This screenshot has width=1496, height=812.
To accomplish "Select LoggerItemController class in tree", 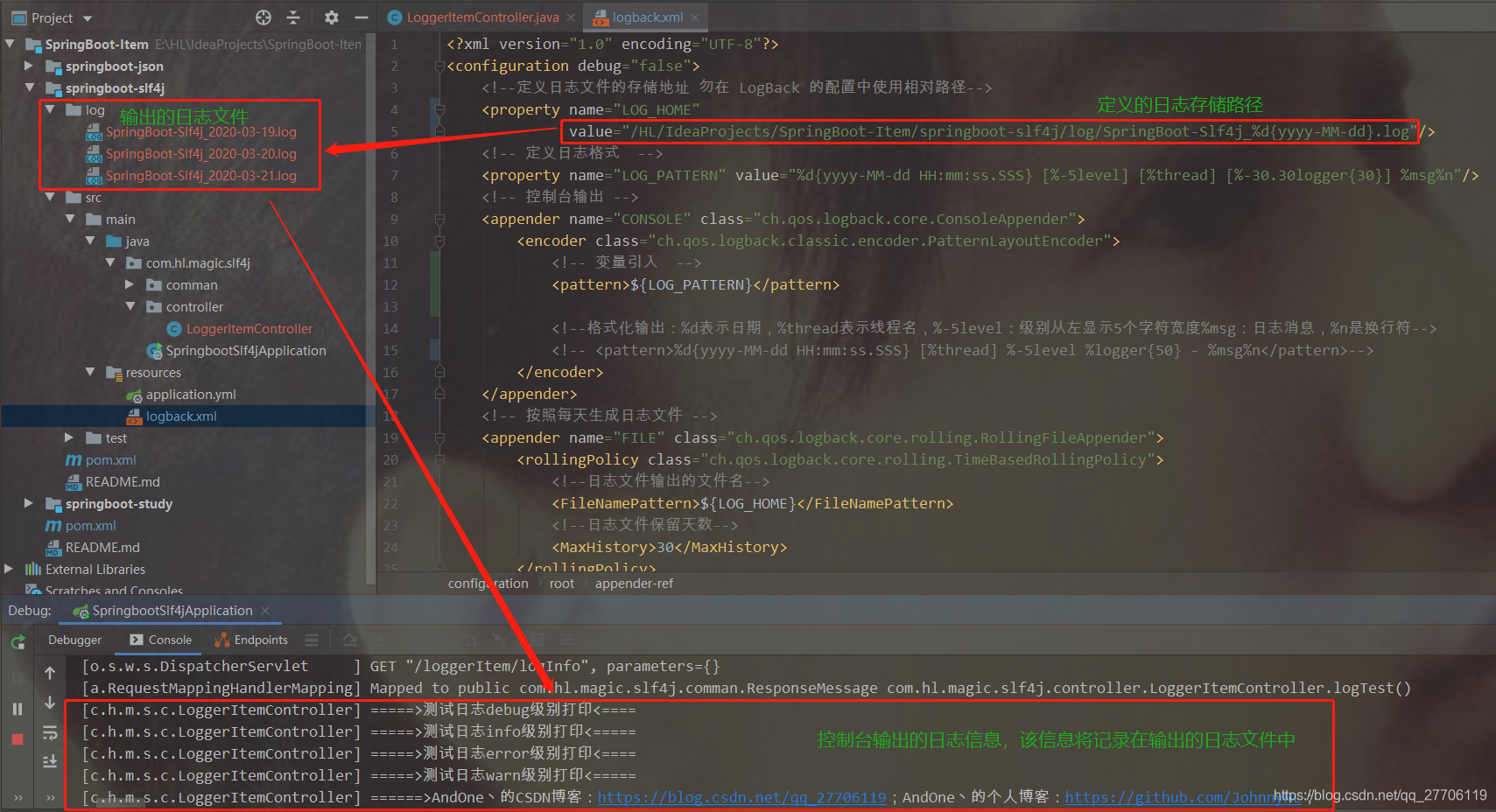I will click(x=240, y=328).
